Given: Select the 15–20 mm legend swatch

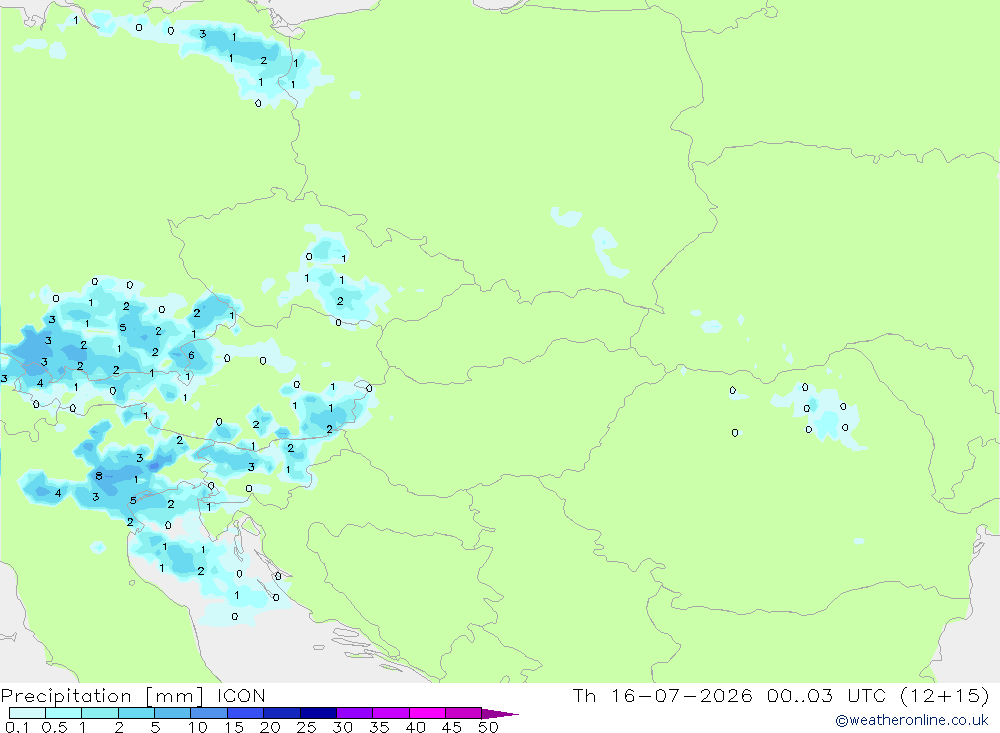Looking at the screenshot, I should 246,713.
